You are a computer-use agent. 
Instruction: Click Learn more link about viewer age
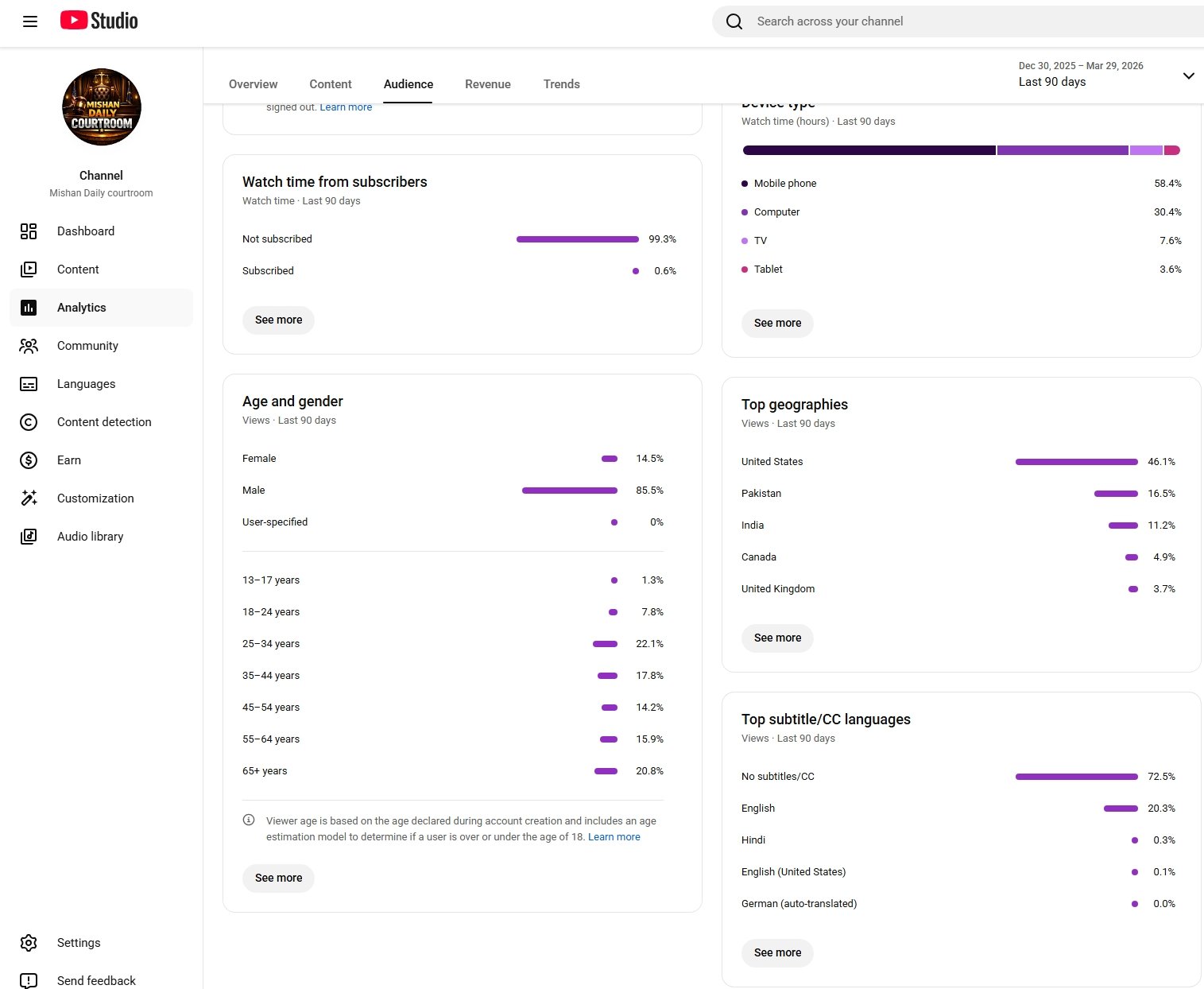(614, 837)
